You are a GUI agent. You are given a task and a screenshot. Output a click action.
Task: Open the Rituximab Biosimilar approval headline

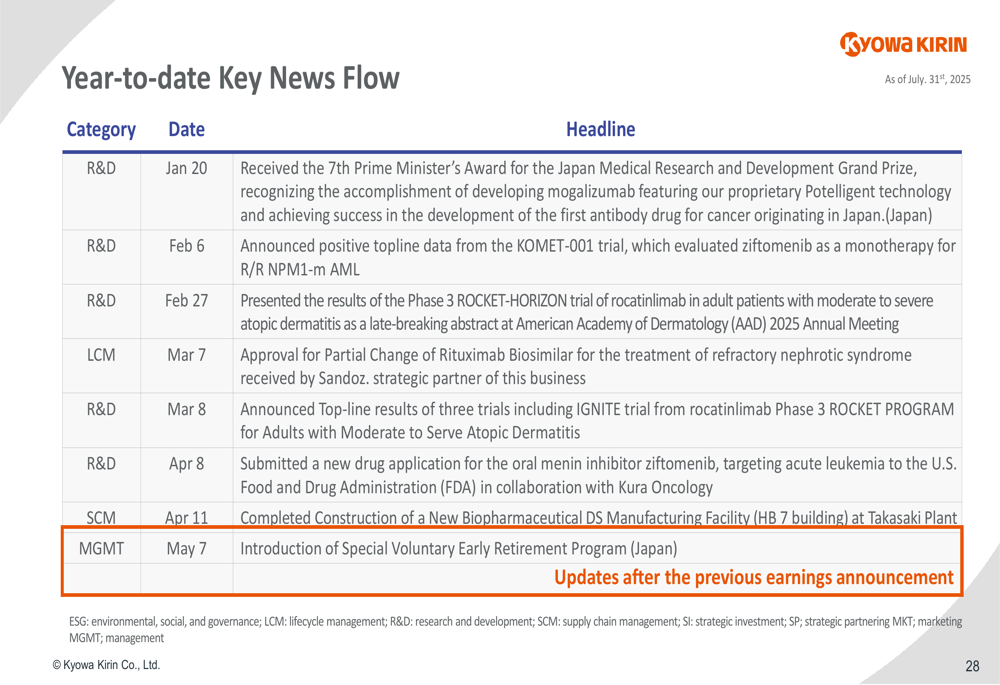tap(576, 366)
